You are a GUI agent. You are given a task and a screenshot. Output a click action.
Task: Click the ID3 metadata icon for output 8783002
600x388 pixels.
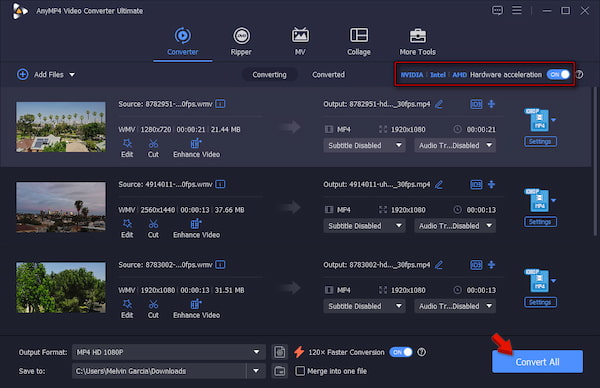[476, 265]
